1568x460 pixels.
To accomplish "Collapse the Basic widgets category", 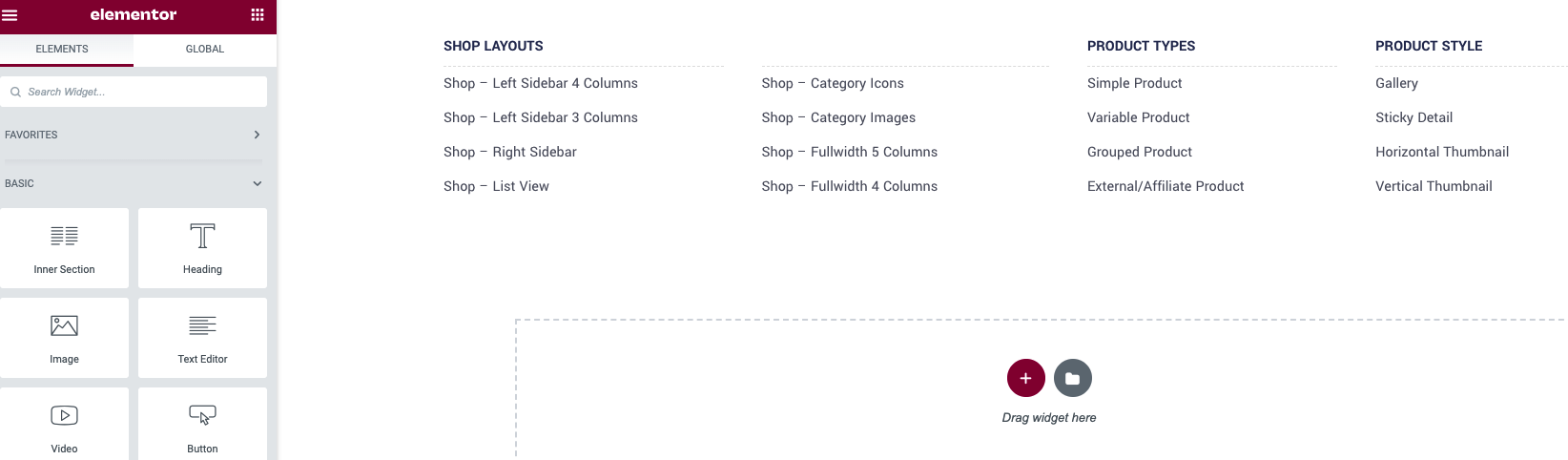I will [134, 183].
